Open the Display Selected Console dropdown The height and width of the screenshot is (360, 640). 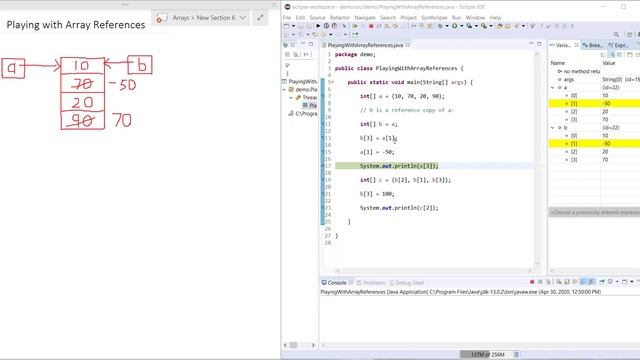click(x=617, y=282)
